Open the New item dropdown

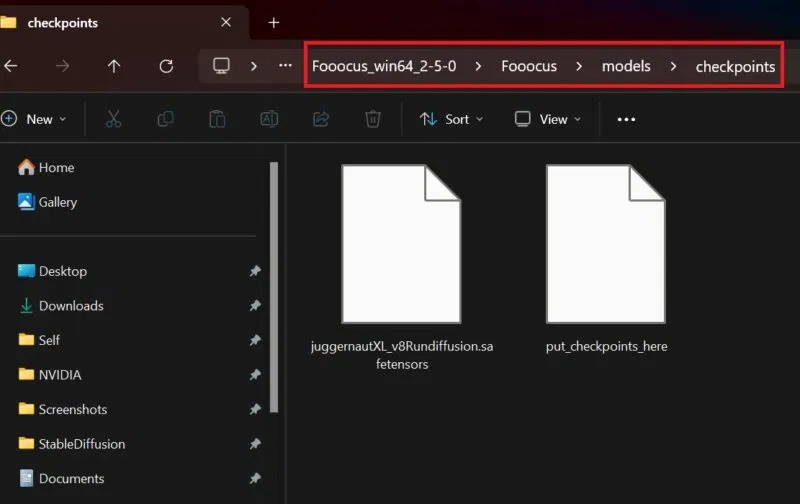click(35, 119)
